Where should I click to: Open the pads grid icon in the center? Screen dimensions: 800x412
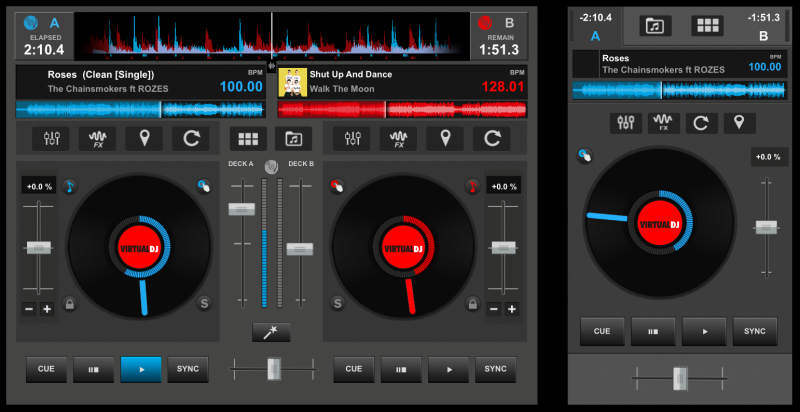[x=248, y=138]
